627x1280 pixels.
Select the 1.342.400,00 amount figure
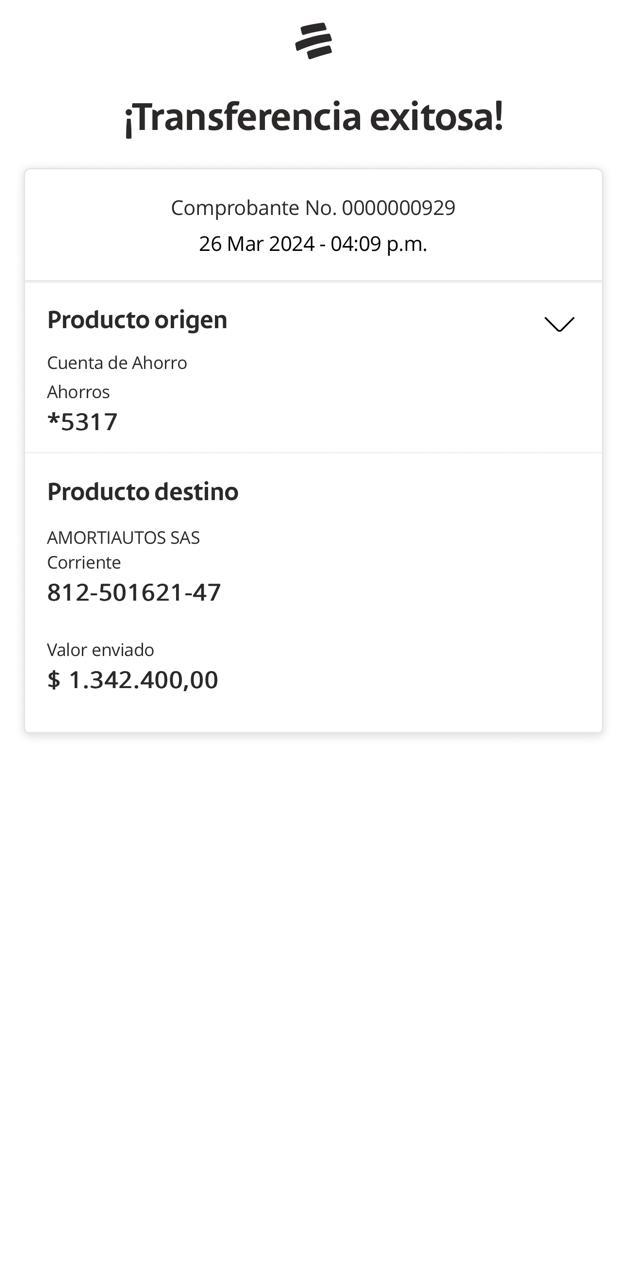point(143,680)
